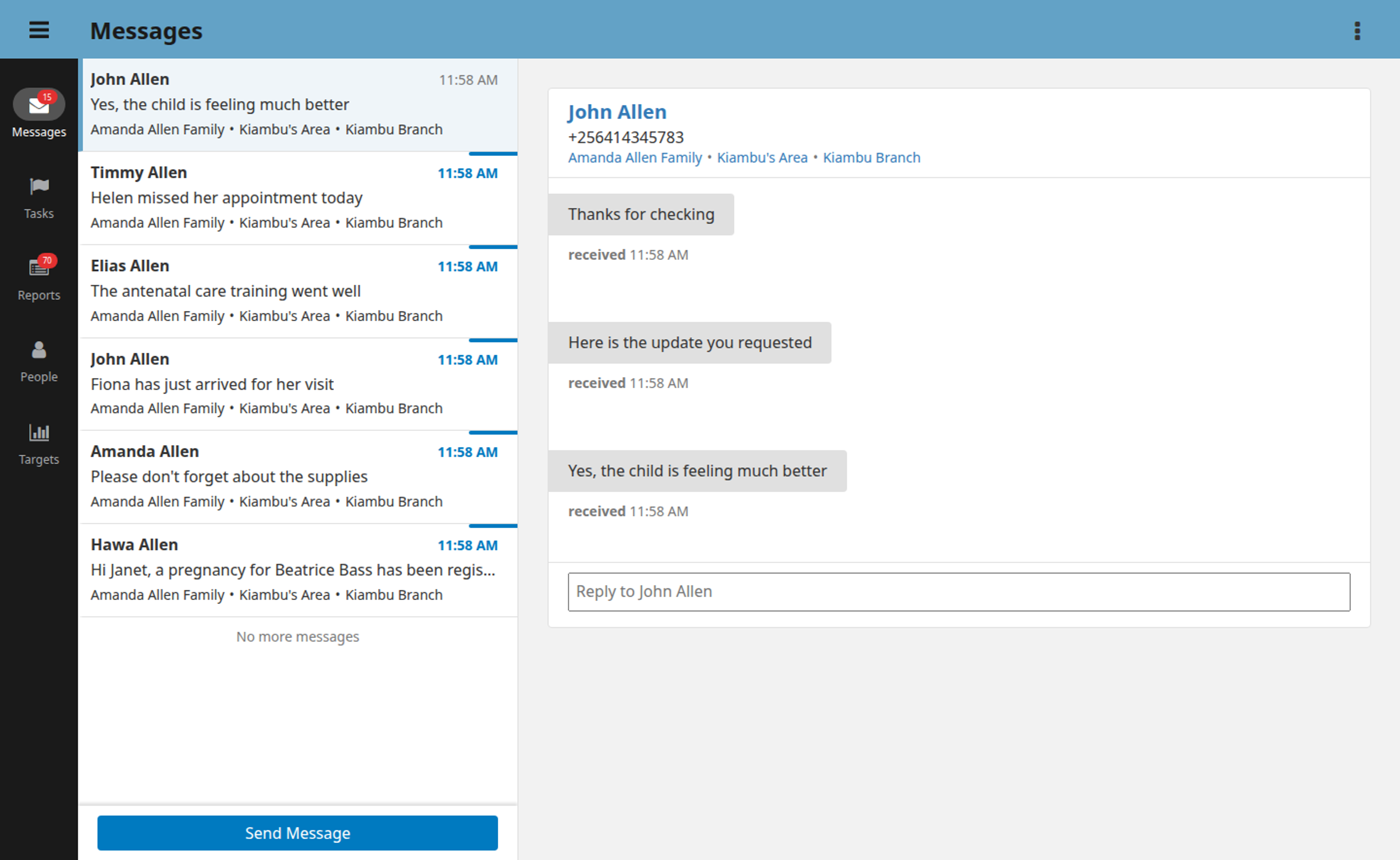Open Reports icon with 70 badge
The width and height of the screenshot is (1400, 860).
(x=39, y=267)
